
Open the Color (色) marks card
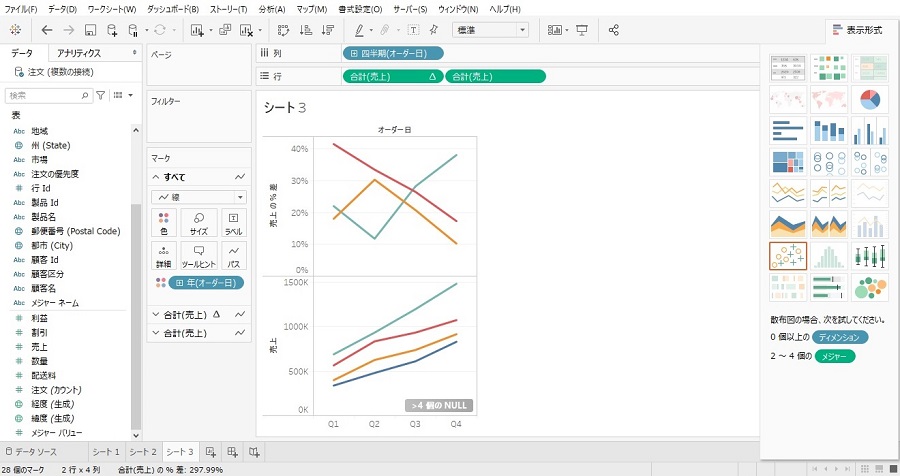coord(164,222)
